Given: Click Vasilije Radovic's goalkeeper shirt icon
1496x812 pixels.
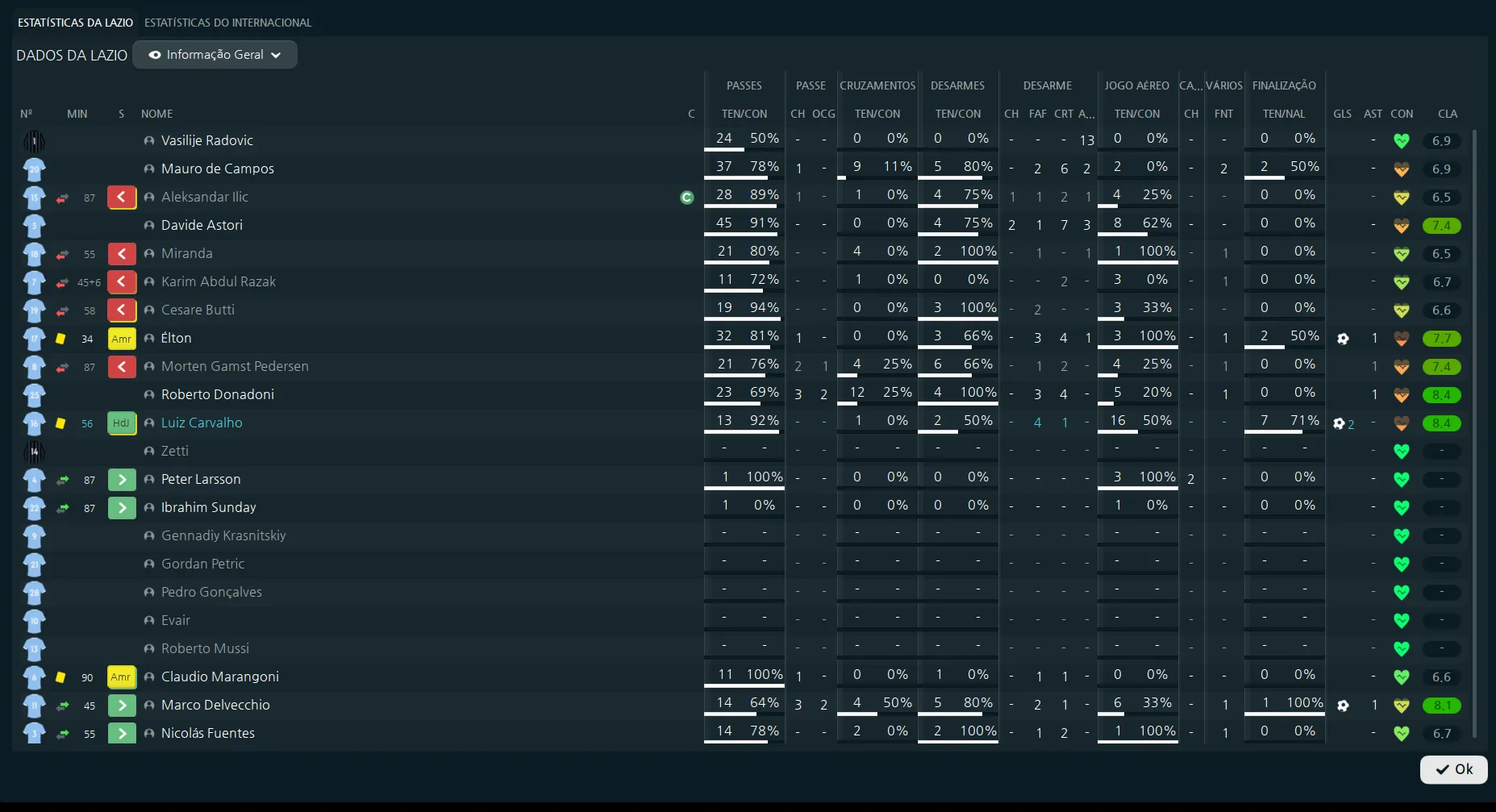Looking at the screenshot, I should coord(34,141).
